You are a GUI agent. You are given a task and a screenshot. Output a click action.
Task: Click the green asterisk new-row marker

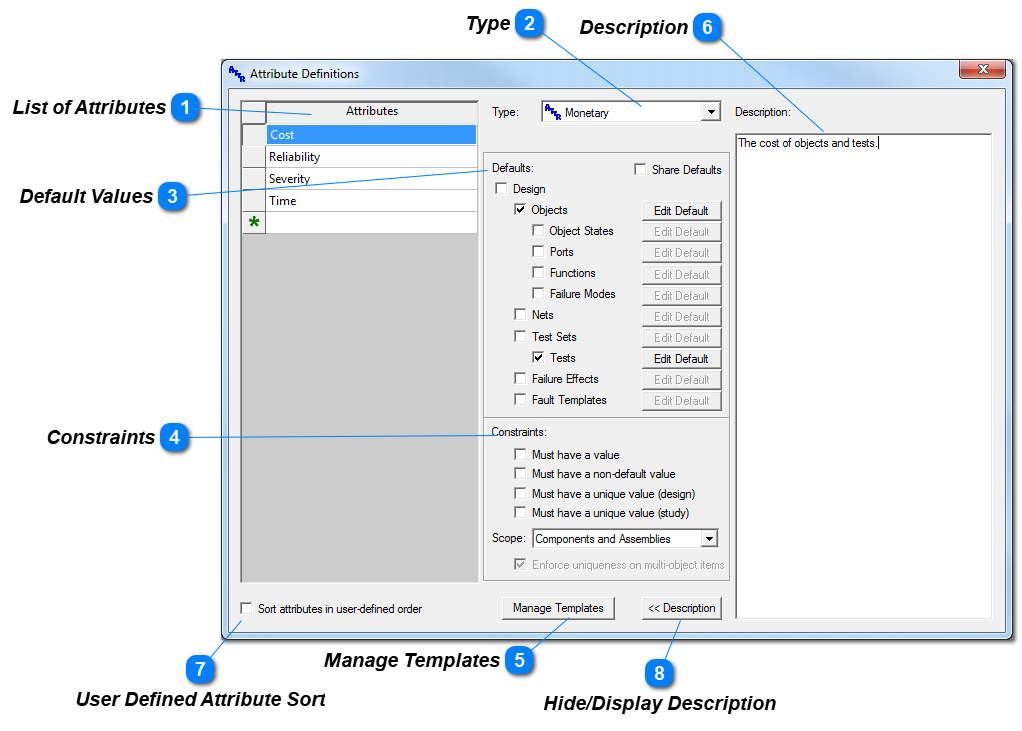click(x=254, y=222)
